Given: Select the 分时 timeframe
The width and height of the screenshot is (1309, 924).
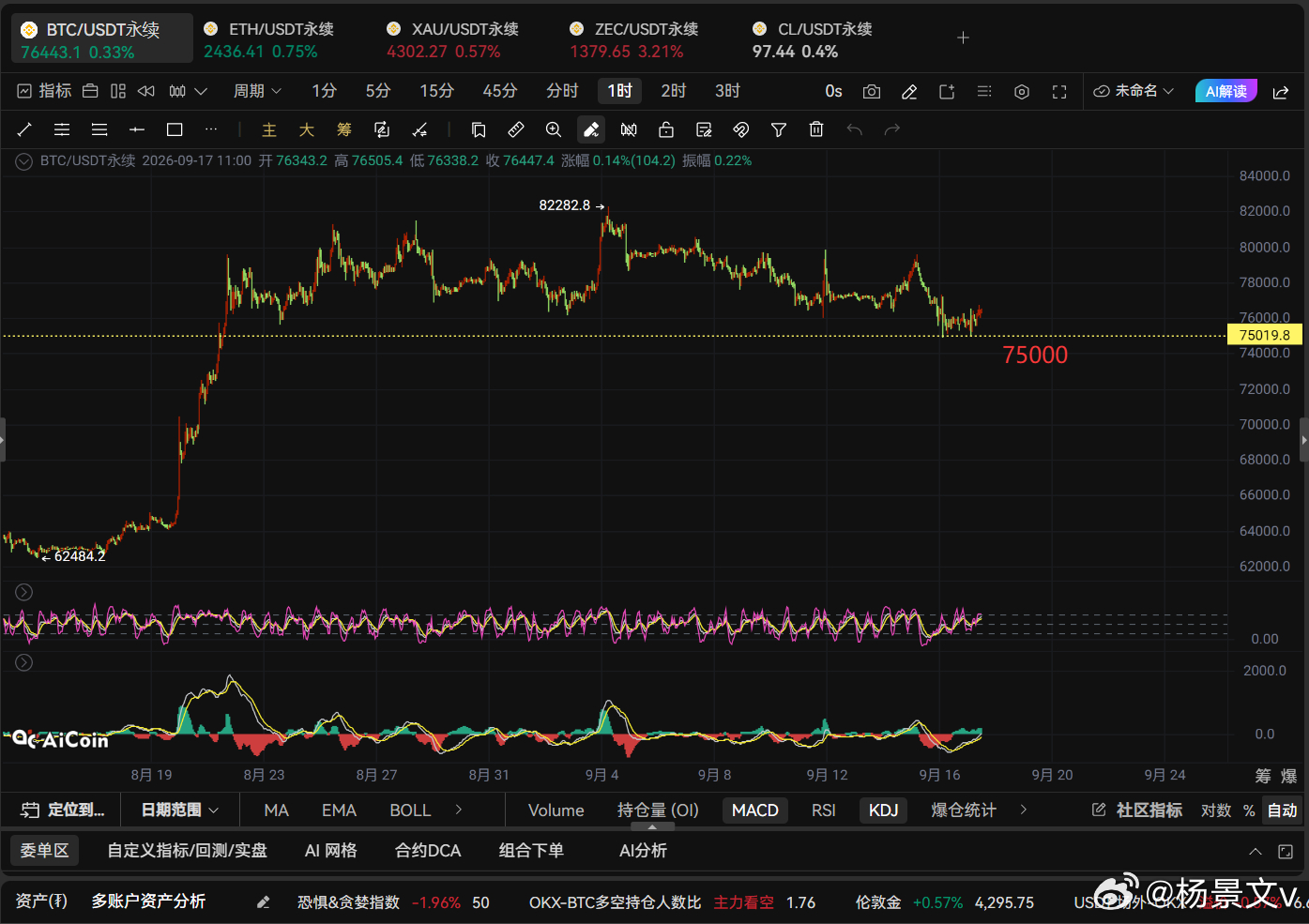Looking at the screenshot, I should pos(562,91).
